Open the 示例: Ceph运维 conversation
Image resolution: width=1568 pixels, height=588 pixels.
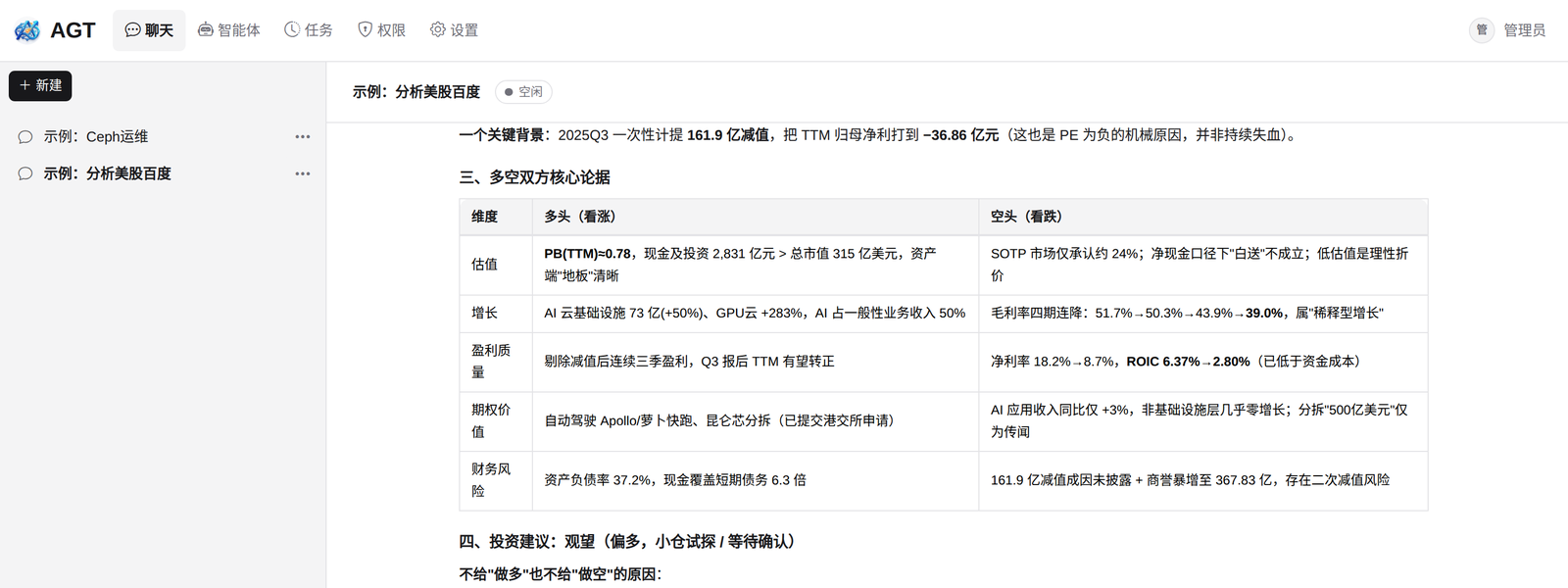(x=165, y=137)
